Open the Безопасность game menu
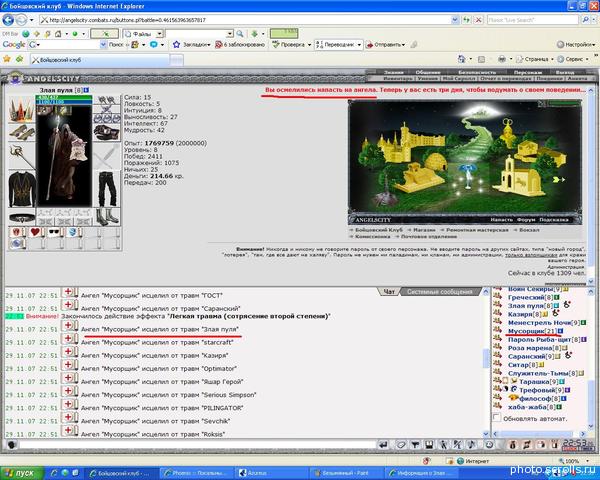This screenshot has height=480, width=600. pos(477,72)
